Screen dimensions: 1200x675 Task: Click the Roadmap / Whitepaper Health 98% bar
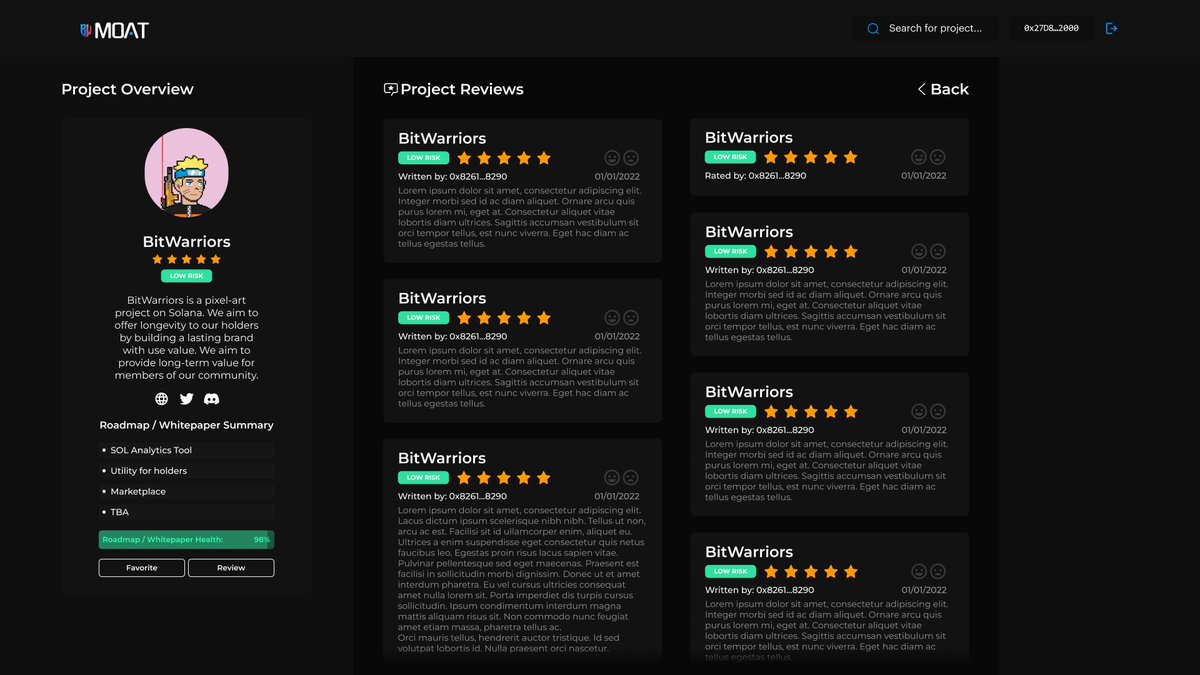[x=186, y=540]
